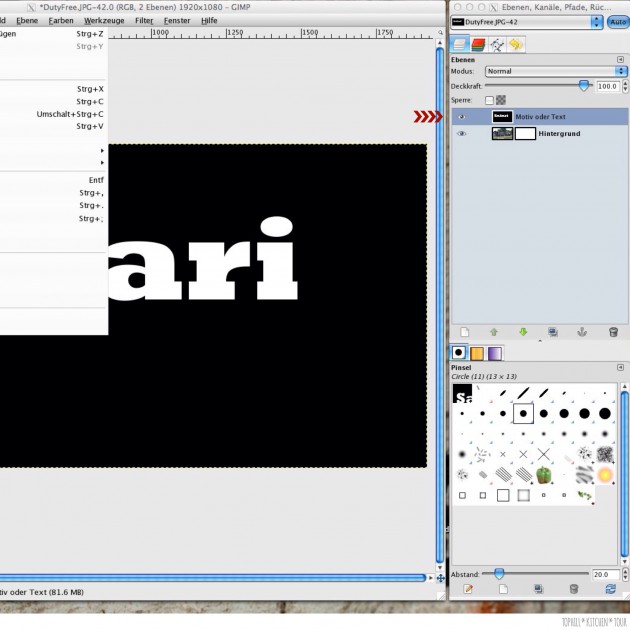
Task: Open the Fenster menu
Action: (x=177, y=20)
